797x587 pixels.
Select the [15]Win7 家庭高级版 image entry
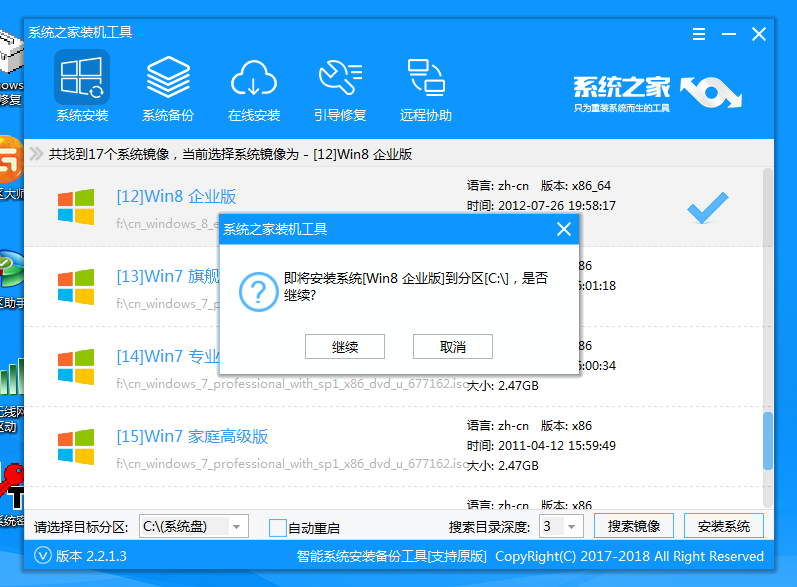(x=192, y=437)
